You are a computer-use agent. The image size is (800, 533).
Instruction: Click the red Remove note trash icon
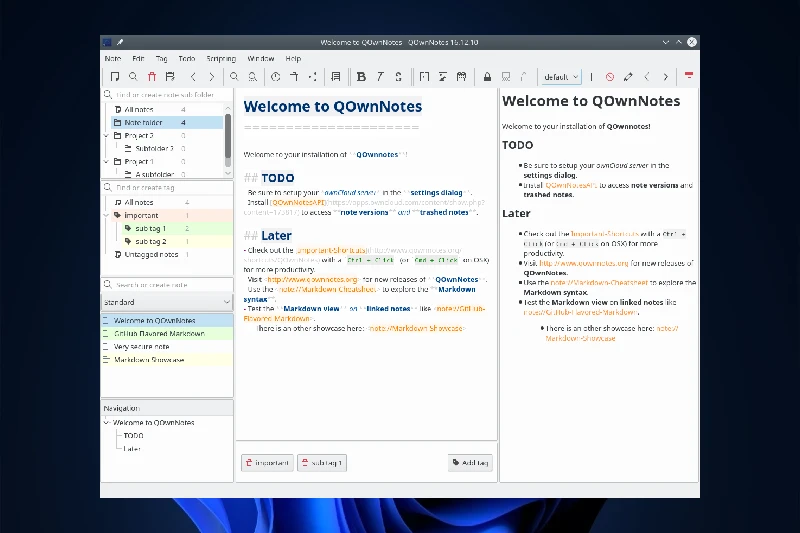click(152, 77)
